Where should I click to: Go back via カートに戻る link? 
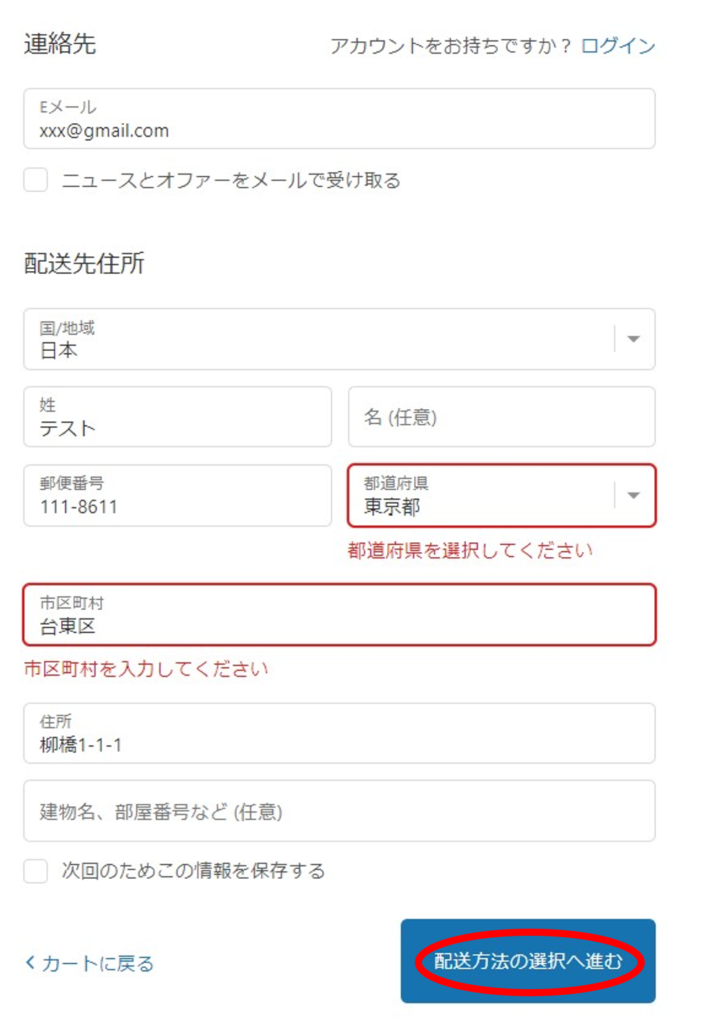89,963
